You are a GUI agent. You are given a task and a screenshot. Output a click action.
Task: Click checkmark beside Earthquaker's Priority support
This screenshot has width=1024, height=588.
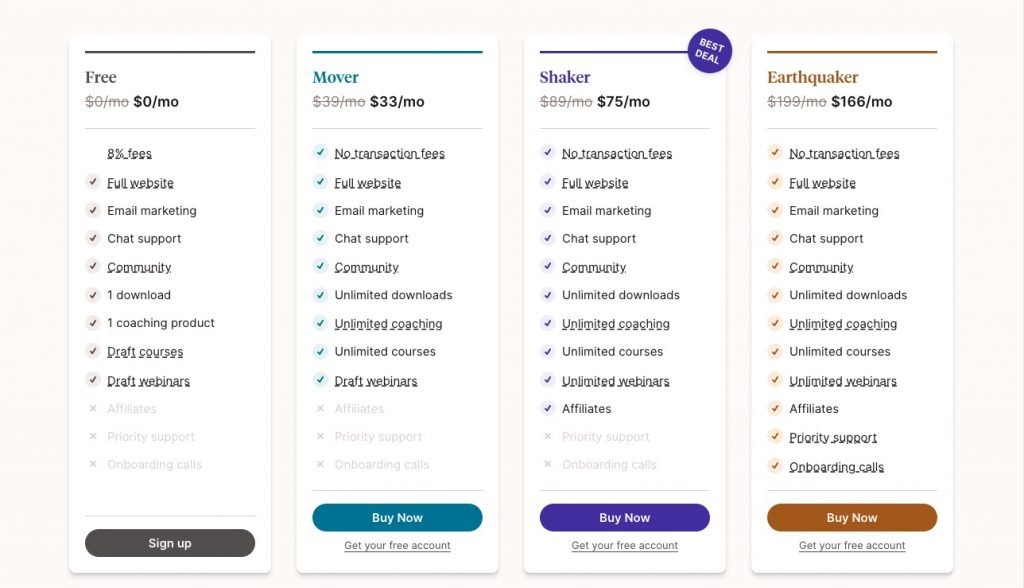click(775, 436)
